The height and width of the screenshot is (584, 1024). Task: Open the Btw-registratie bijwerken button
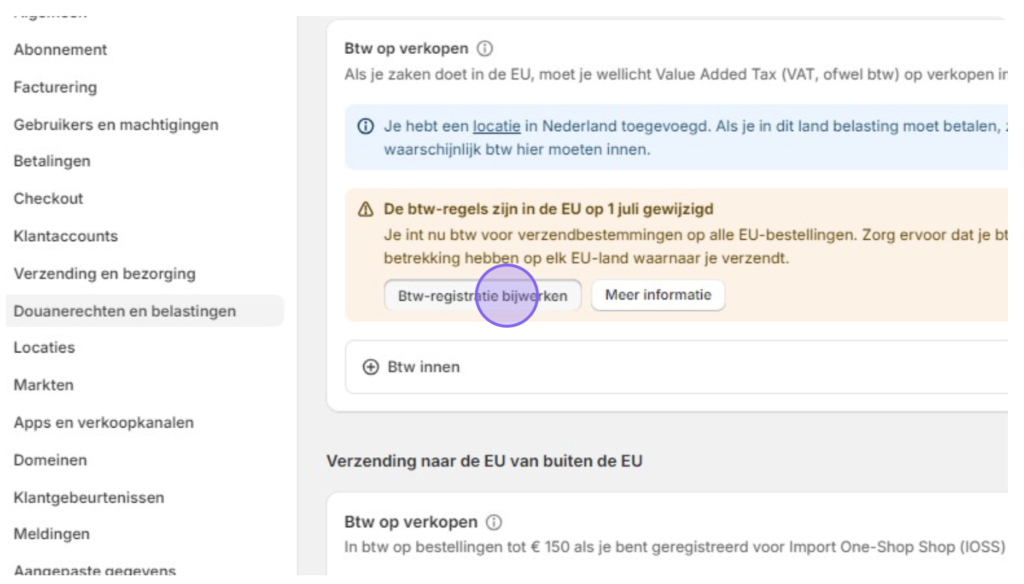[483, 296]
